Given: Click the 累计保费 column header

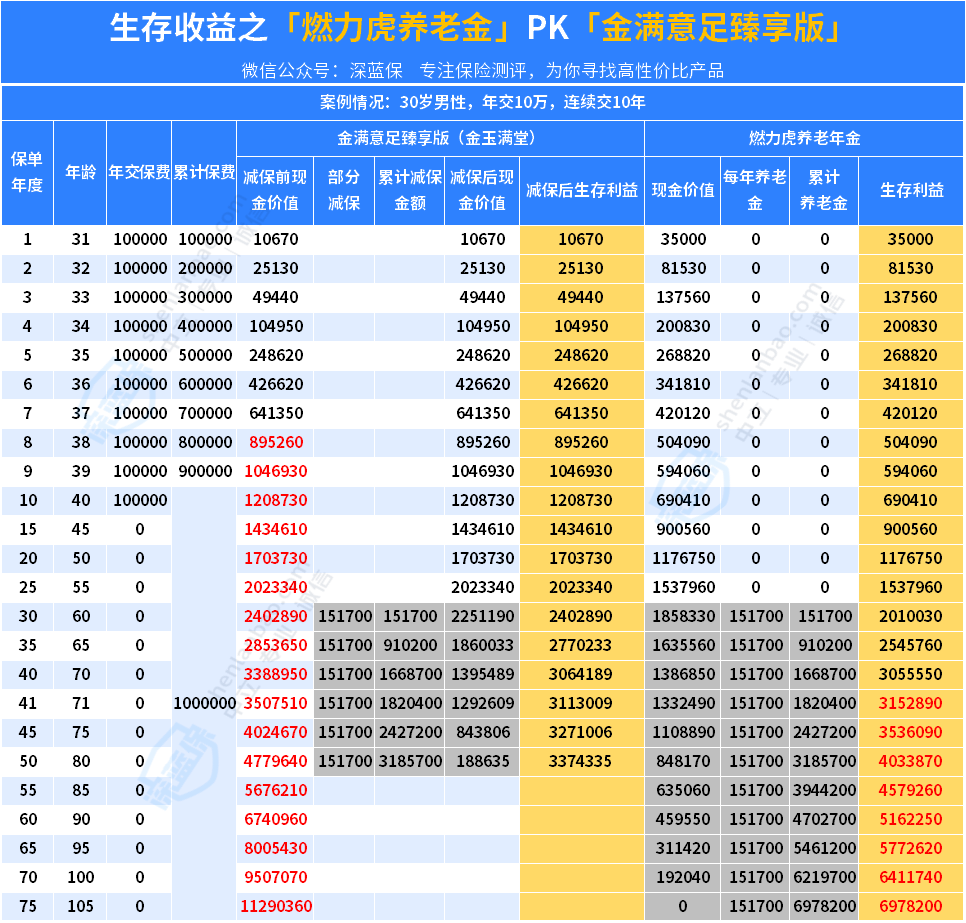Looking at the screenshot, I should point(204,173).
